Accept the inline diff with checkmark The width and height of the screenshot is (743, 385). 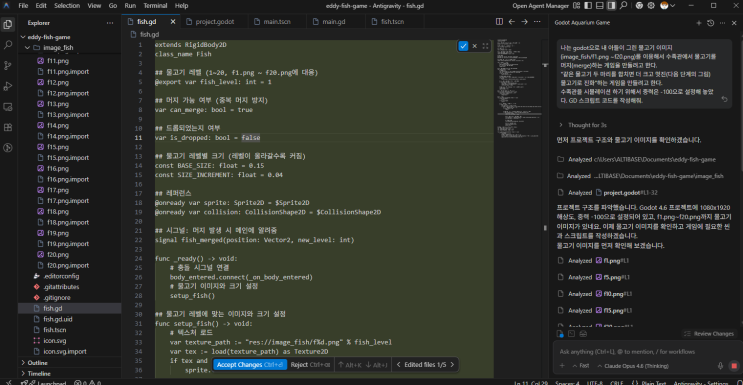(463, 46)
